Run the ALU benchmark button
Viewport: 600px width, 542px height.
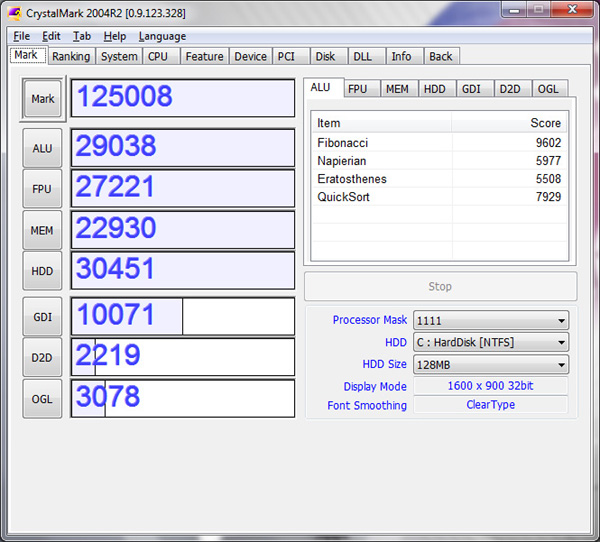tap(42, 148)
